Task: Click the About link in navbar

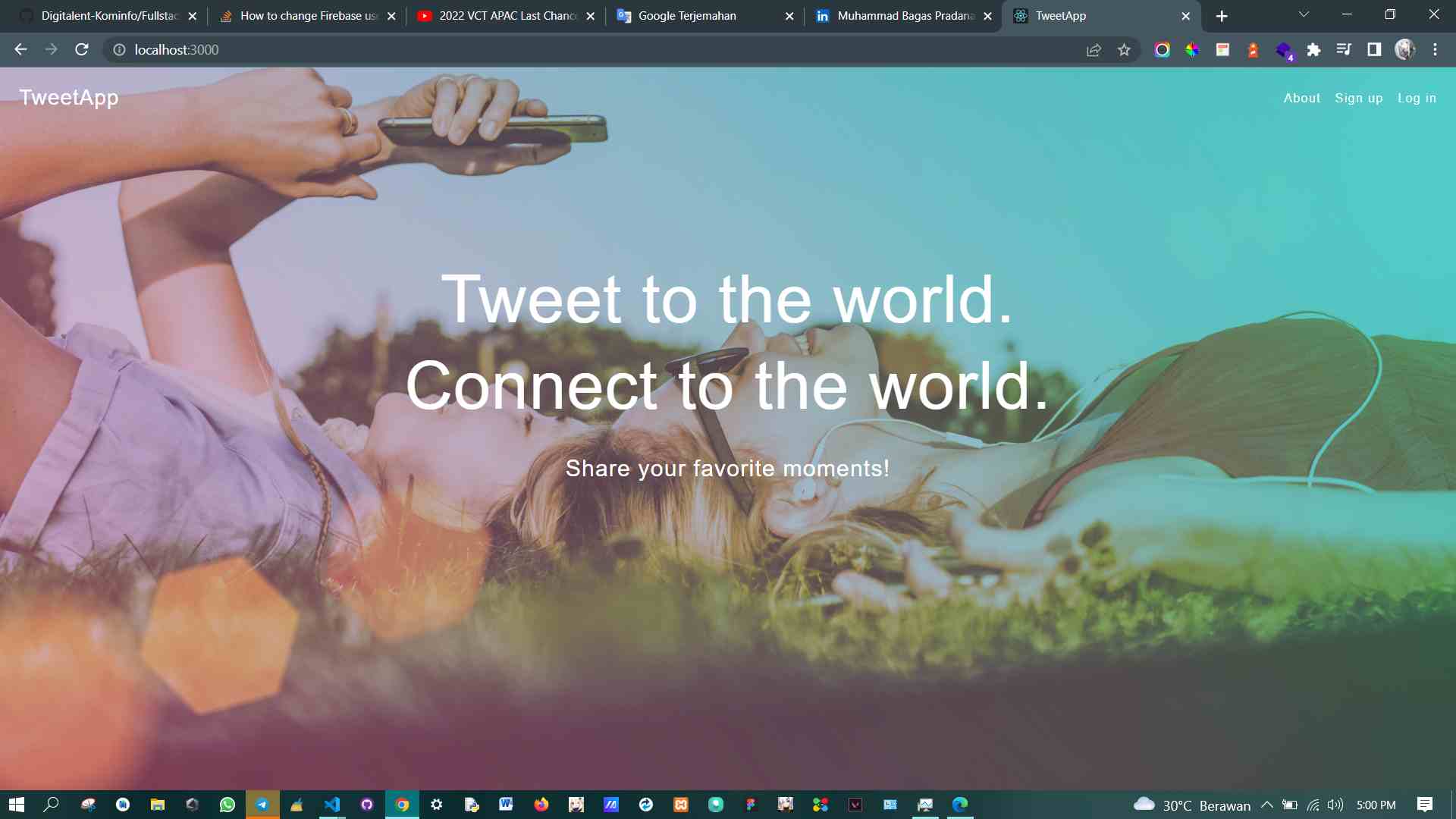Action: click(x=1301, y=98)
